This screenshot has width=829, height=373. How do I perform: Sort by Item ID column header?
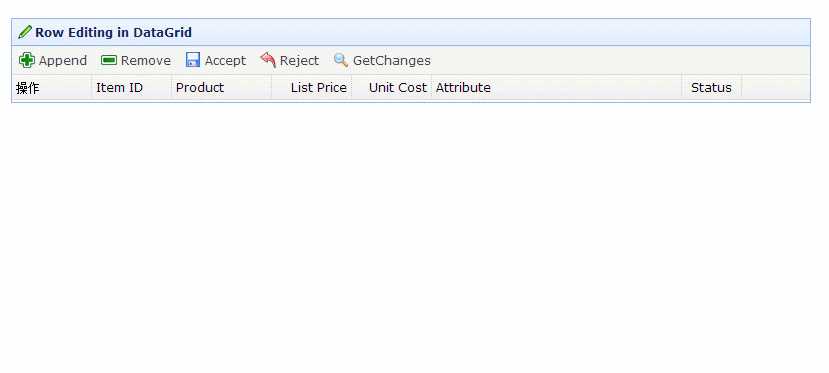132,88
